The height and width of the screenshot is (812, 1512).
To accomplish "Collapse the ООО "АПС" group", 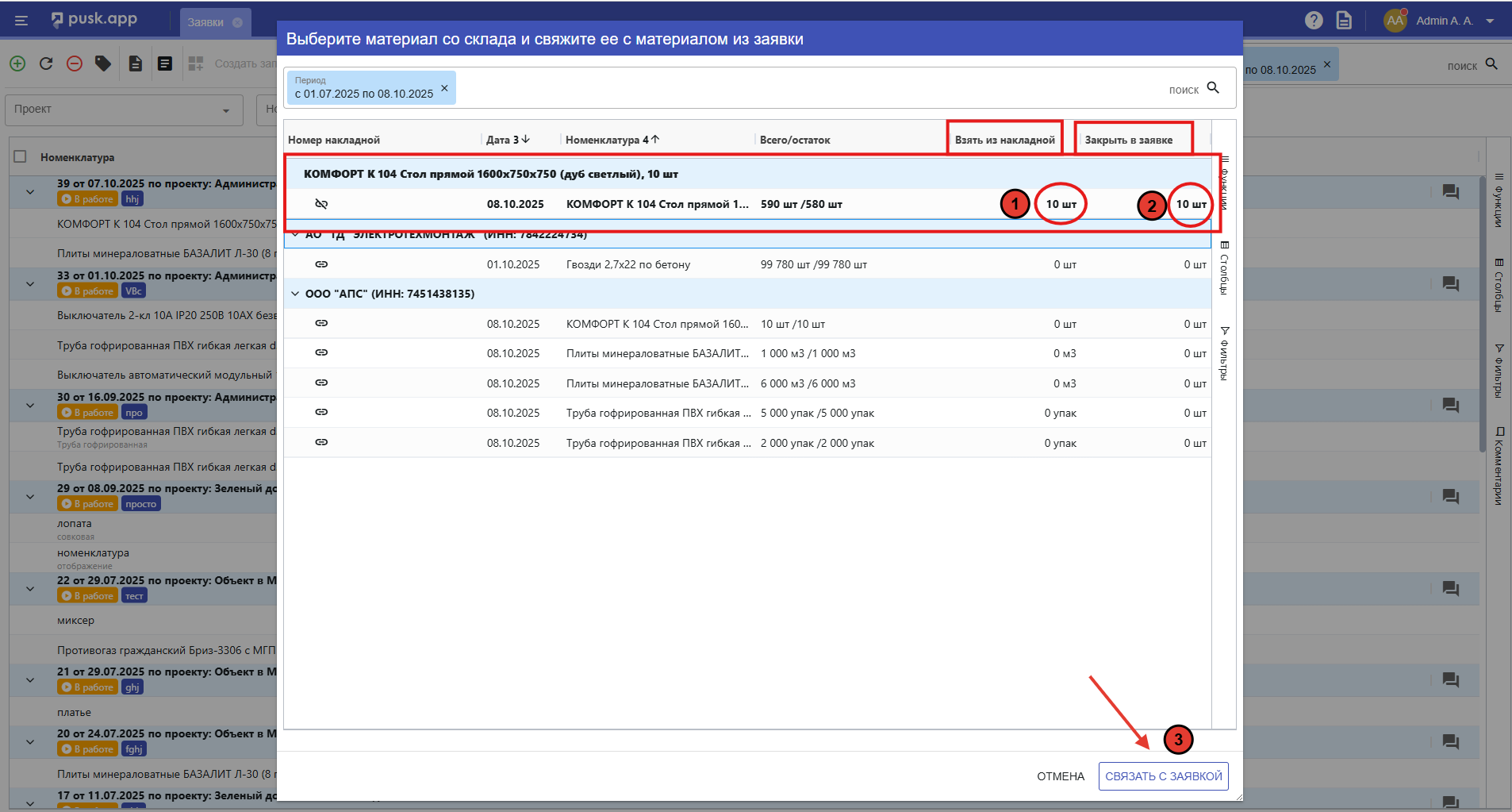I will [x=295, y=294].
